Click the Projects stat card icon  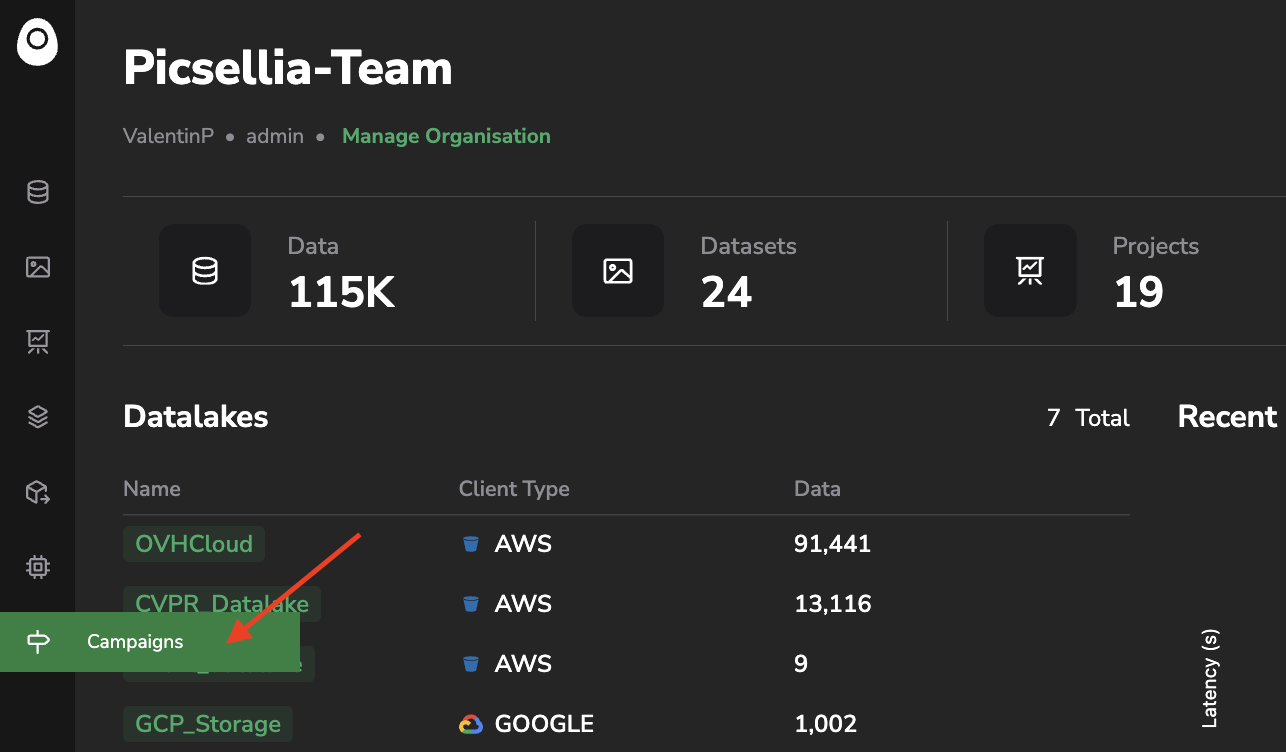[1030, 271]
